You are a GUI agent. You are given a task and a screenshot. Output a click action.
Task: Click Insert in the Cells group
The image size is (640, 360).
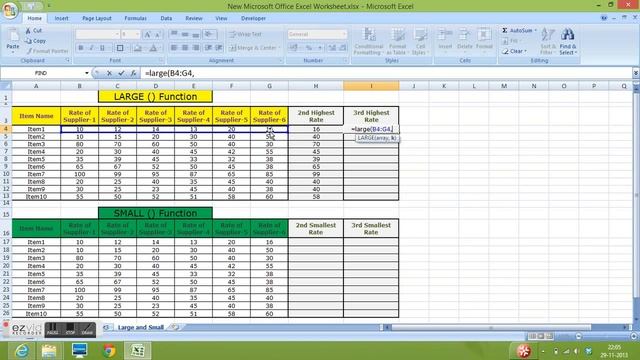pyautogui.click(x=445, y=41)
